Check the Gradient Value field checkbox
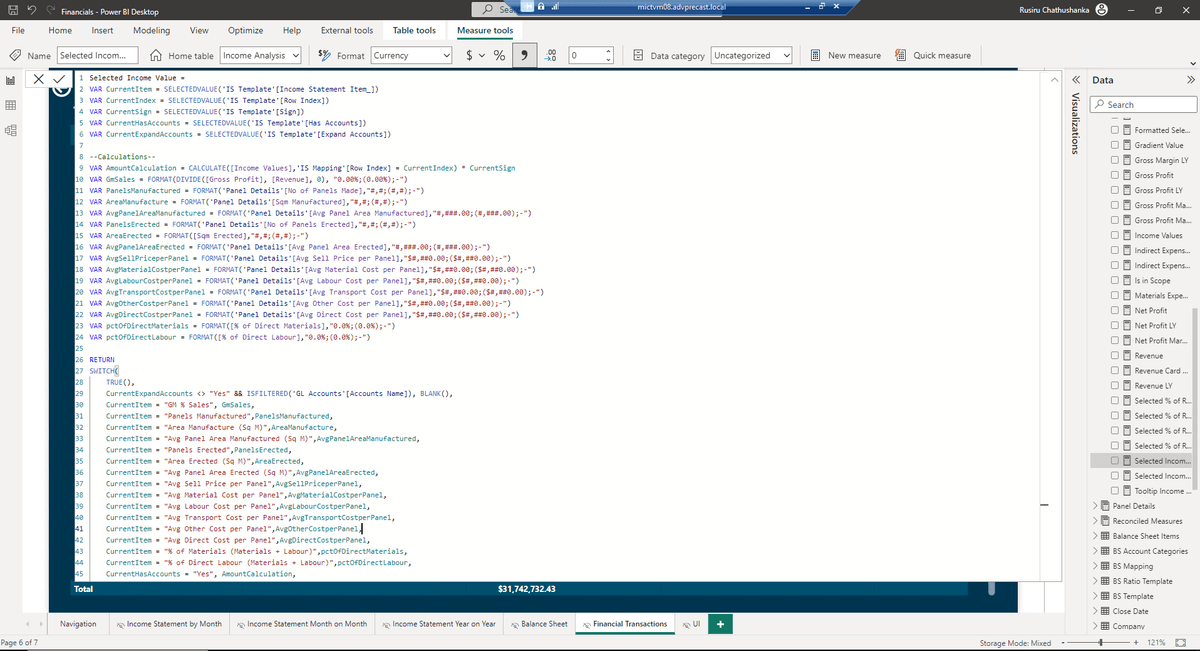The image size is (1200, 651). click(1114, 146)
